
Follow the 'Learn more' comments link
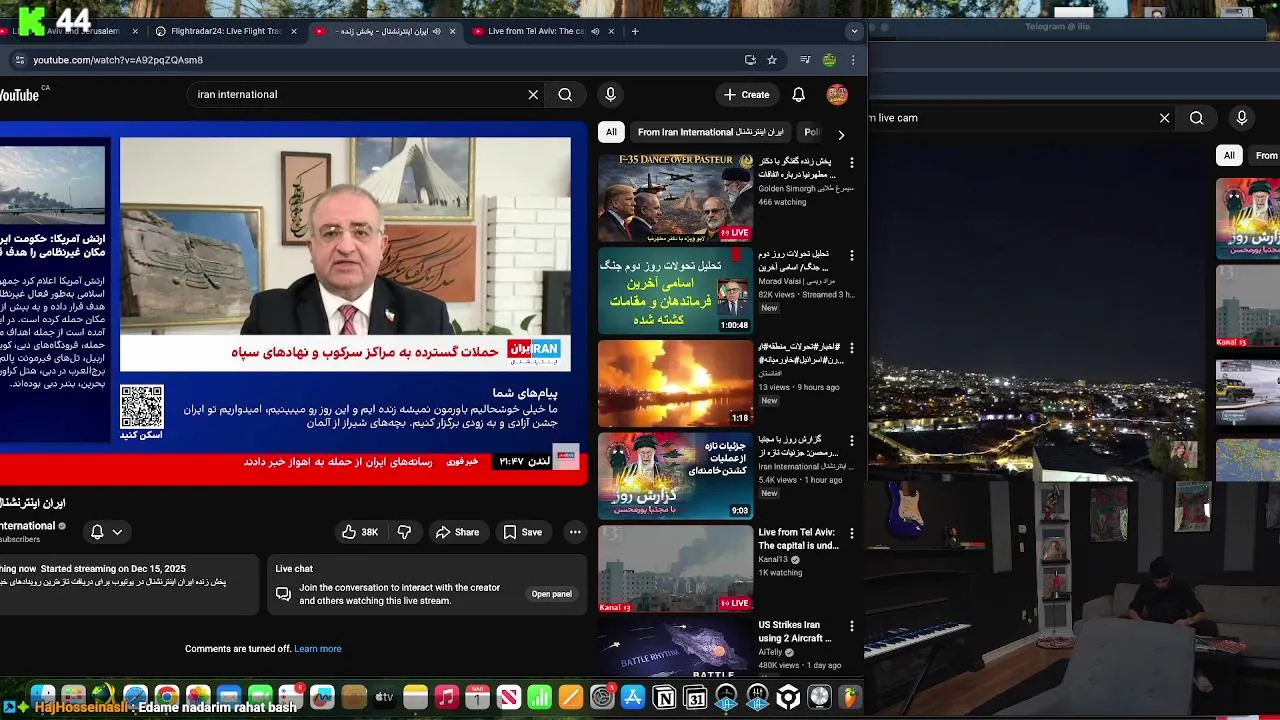pyautogui.click(x=318, y=649)
